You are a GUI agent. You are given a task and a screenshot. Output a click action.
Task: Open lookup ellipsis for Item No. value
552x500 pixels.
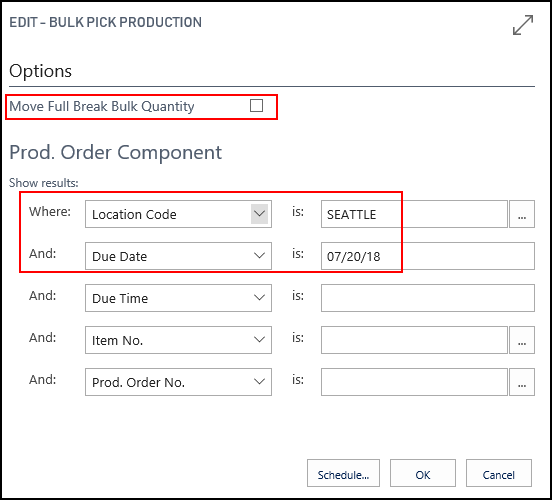522,340
